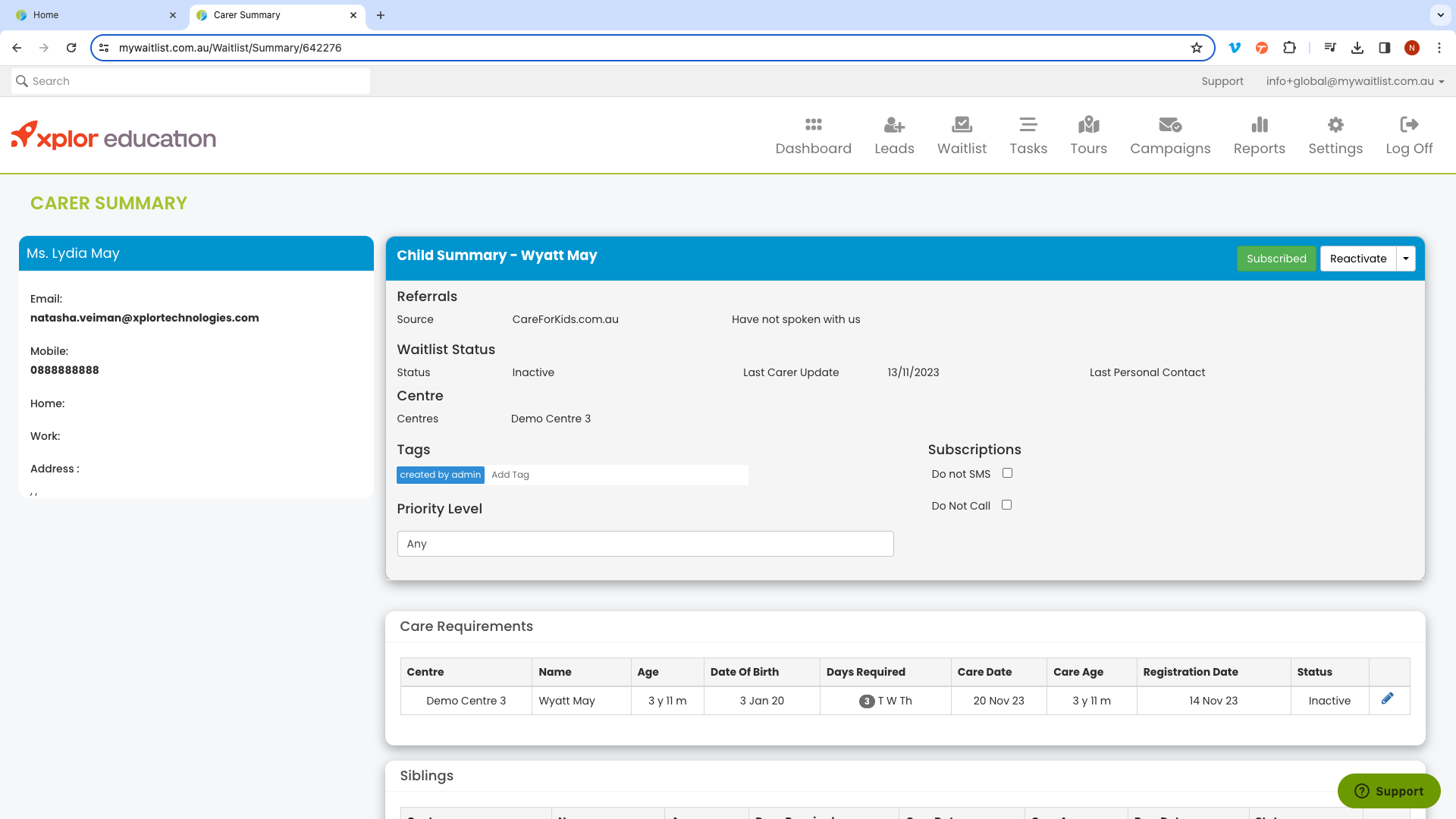Viewport: 1456px width, 819px height.
Task: Open Reports bar chart icon
Action: coord(1259,124)
